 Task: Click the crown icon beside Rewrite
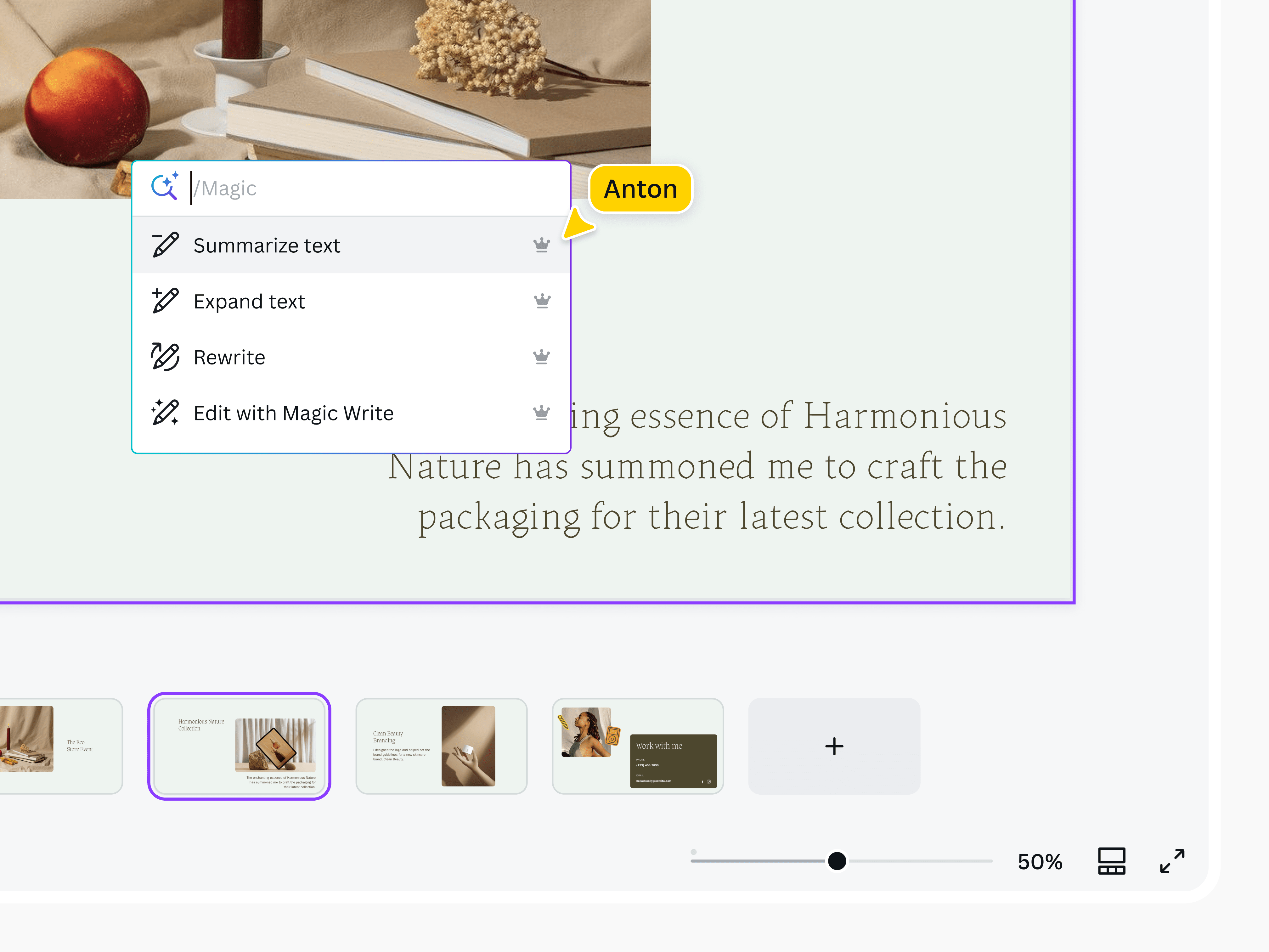tap(542, 356)
